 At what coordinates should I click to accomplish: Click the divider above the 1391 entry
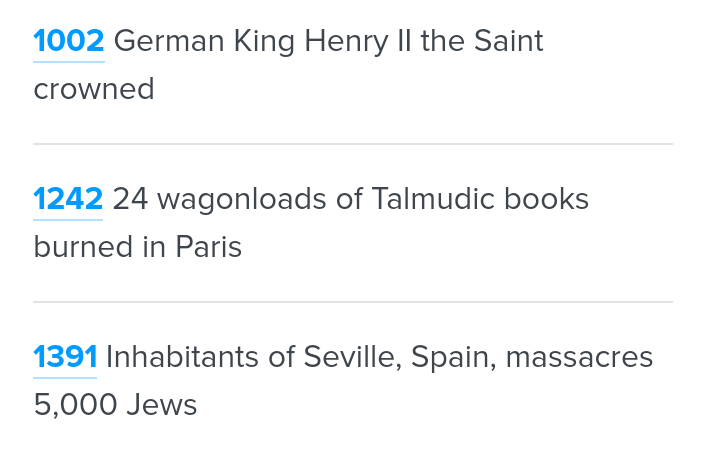[352, 301]
